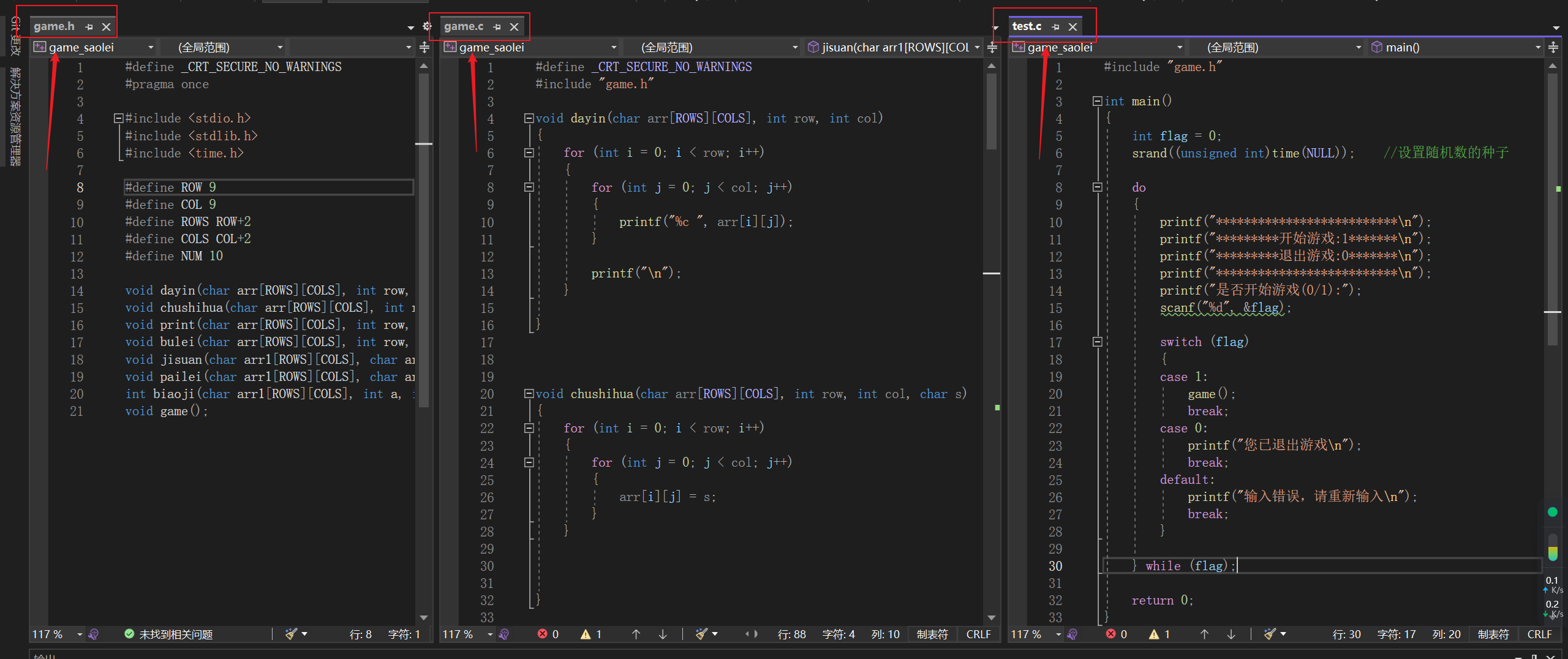This screenshot has width=1568, height=659.
Task: Switch to the game.h tab
Action: 55,26
